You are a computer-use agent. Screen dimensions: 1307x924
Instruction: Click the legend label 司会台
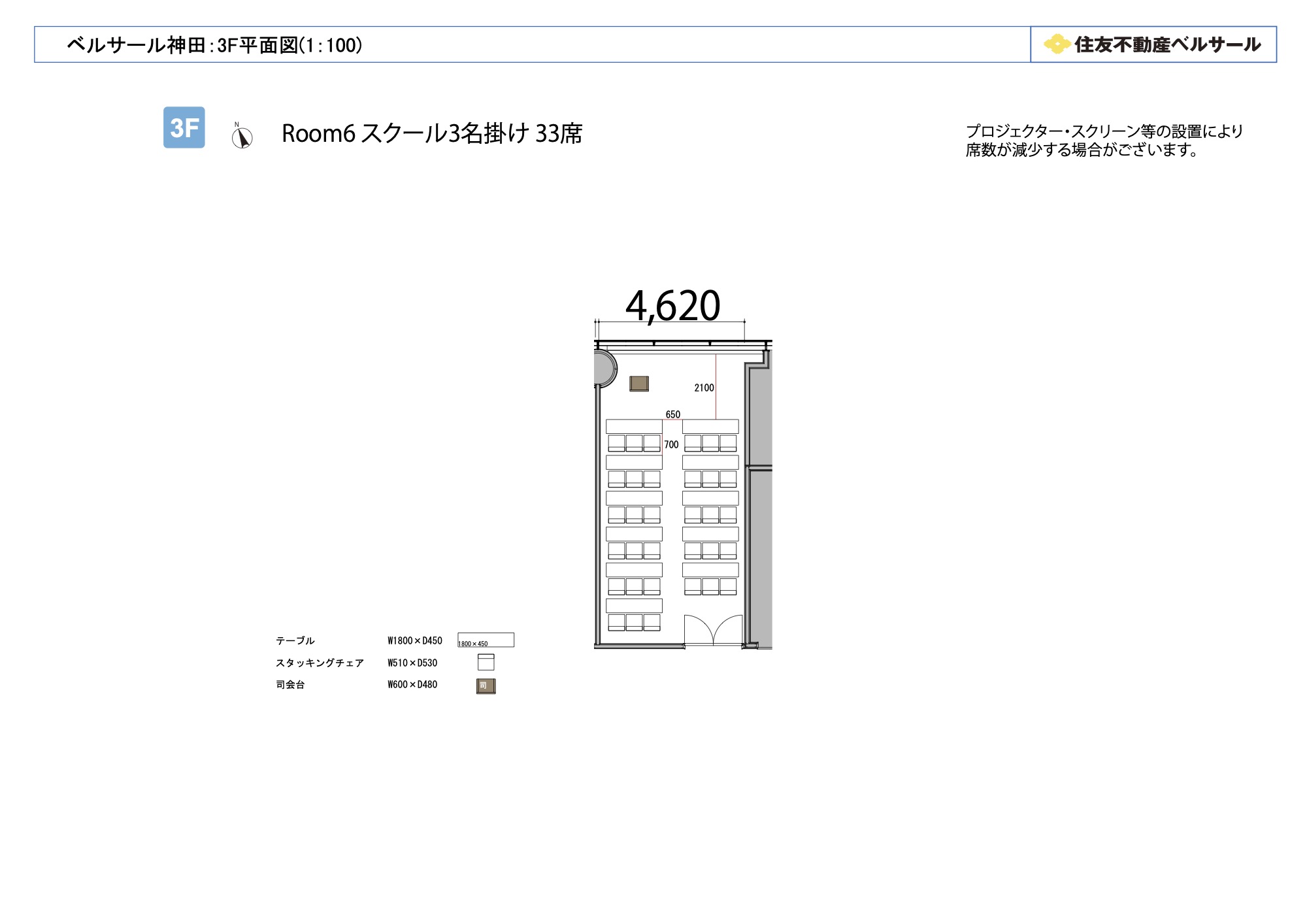[290, 684]
